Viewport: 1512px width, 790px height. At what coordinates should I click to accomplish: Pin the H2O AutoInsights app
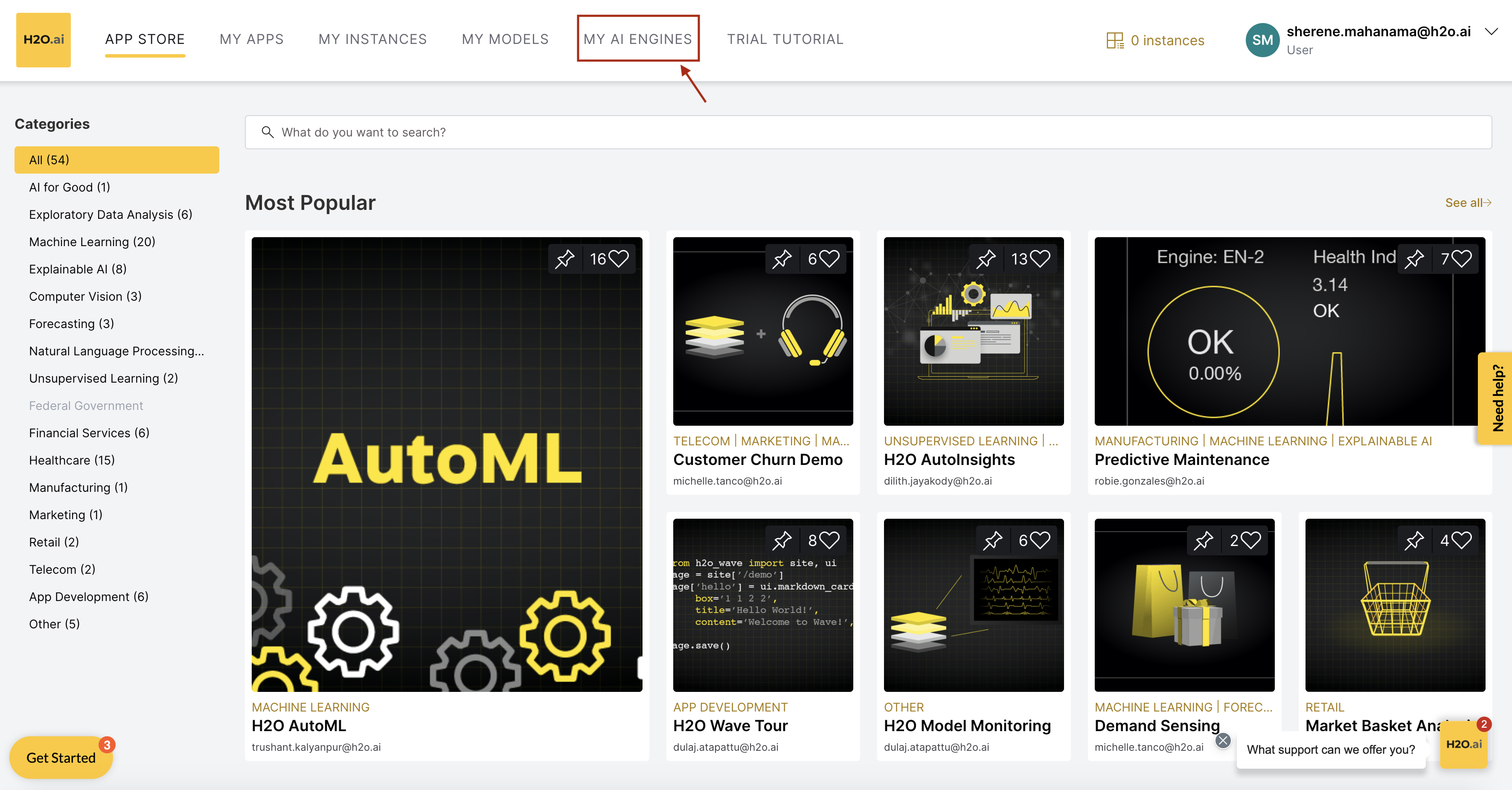[x=986, y=259]
